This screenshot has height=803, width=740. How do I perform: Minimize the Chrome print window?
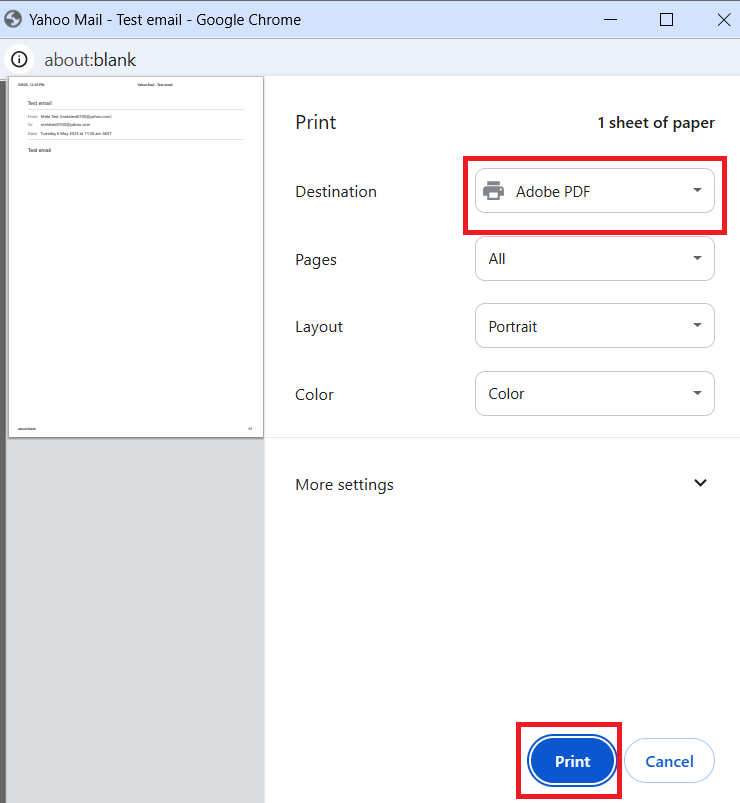610,19
